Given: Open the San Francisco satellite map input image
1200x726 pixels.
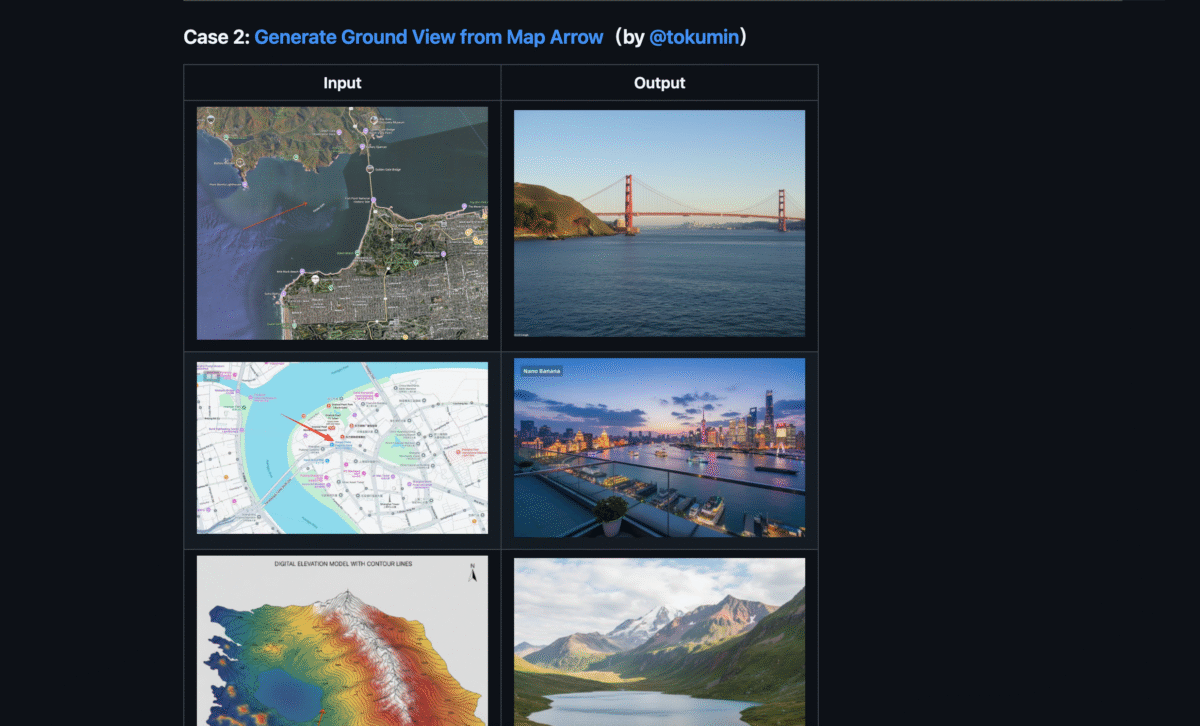Looking at the screenshot, I should point(342,223).
